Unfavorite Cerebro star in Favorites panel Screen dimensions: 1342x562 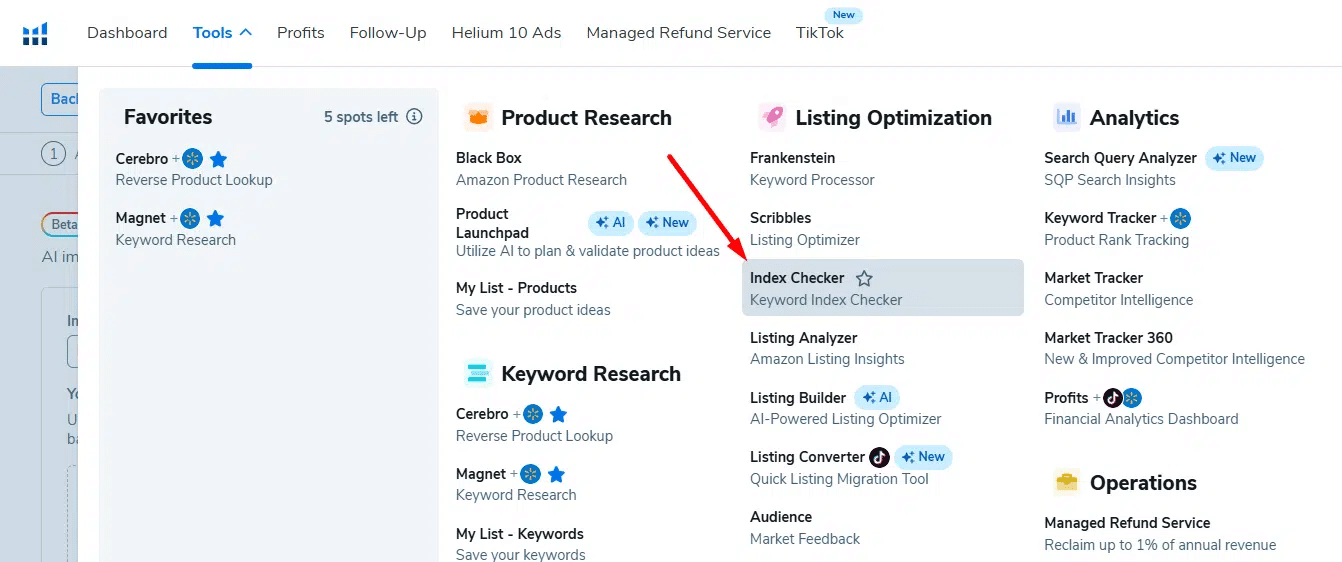pyautogui.click(x=218, y=159)
